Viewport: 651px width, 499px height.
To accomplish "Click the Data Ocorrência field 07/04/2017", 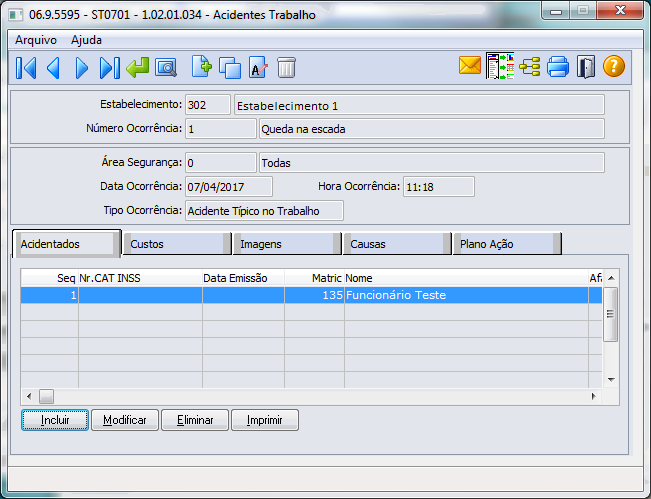I will click(229, 187).
